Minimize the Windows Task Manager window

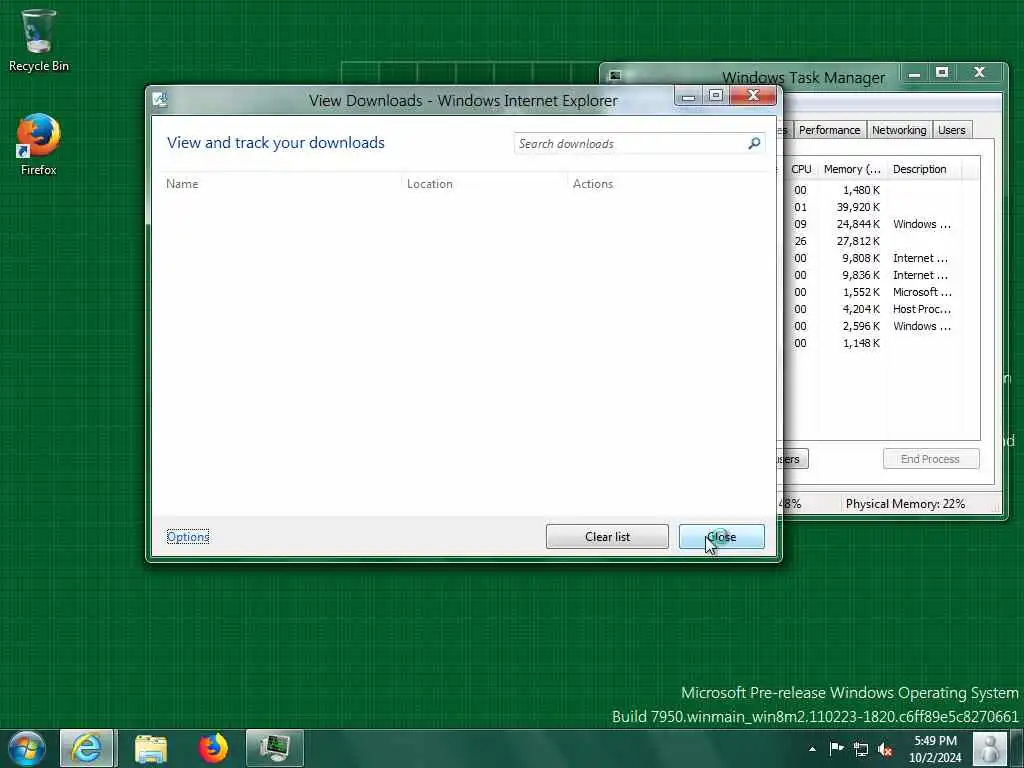(914, 73)
